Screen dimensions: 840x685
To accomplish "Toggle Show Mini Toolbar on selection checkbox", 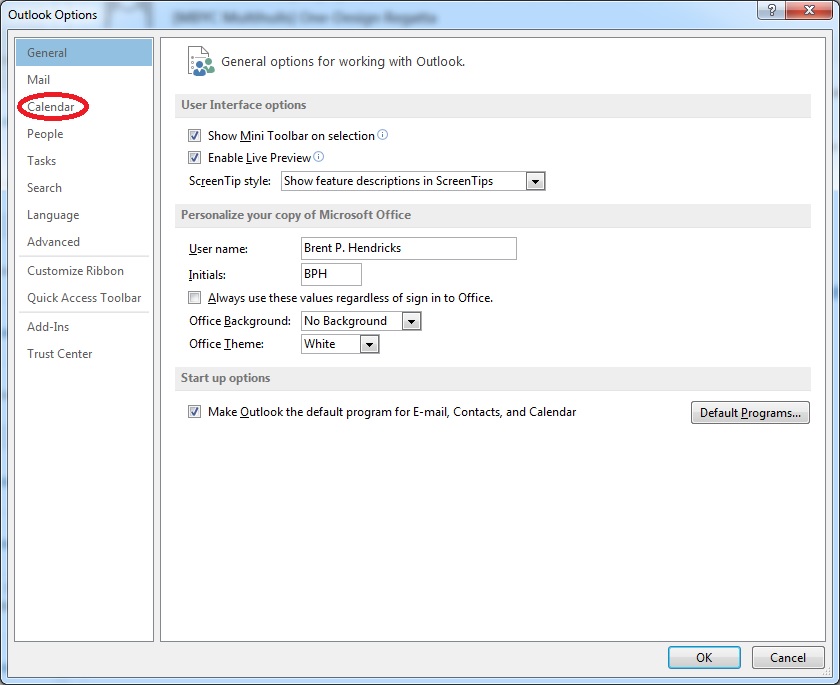I will coord(194,136).
